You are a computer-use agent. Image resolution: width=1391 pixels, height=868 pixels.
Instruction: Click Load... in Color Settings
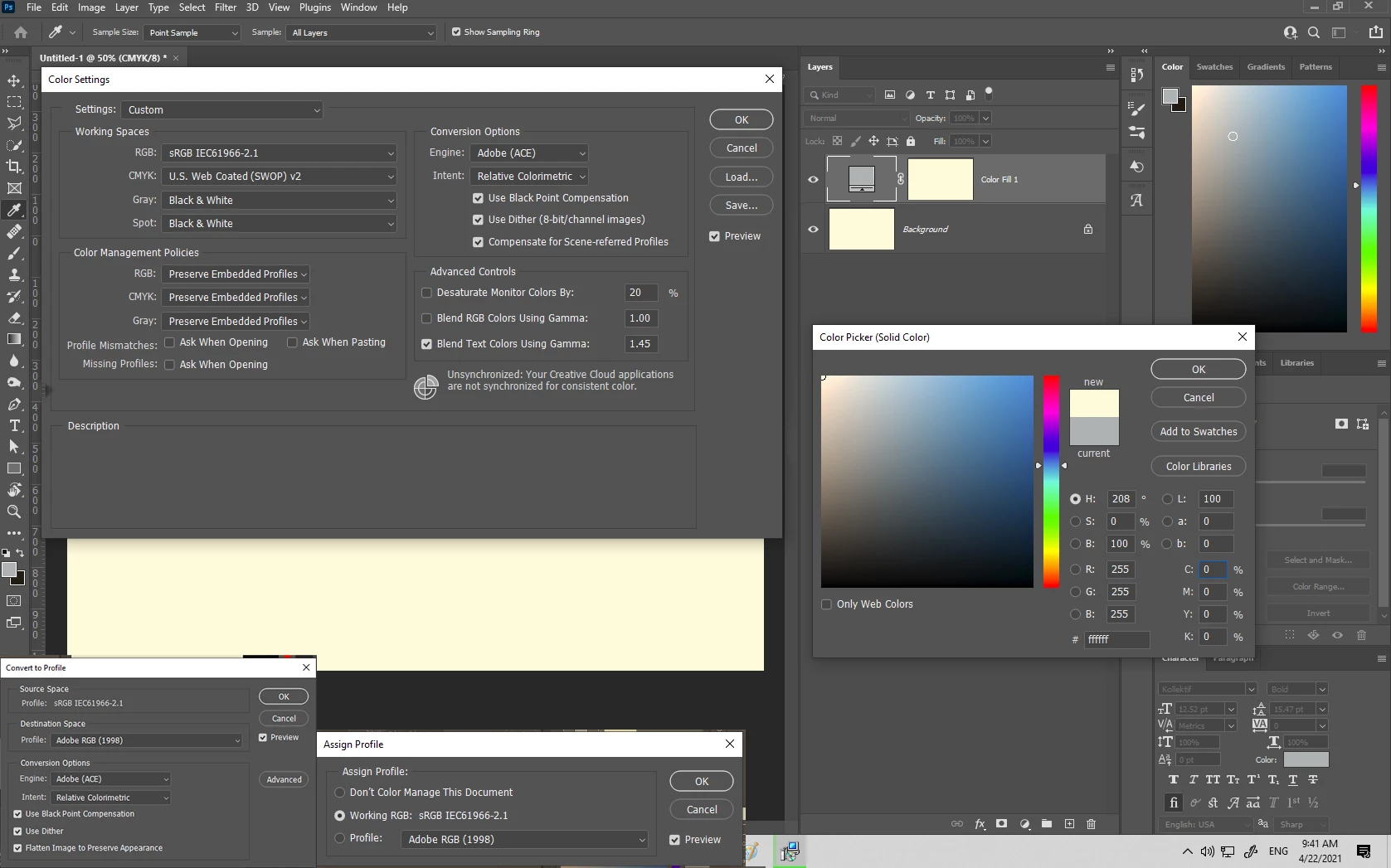pos(742,177)
